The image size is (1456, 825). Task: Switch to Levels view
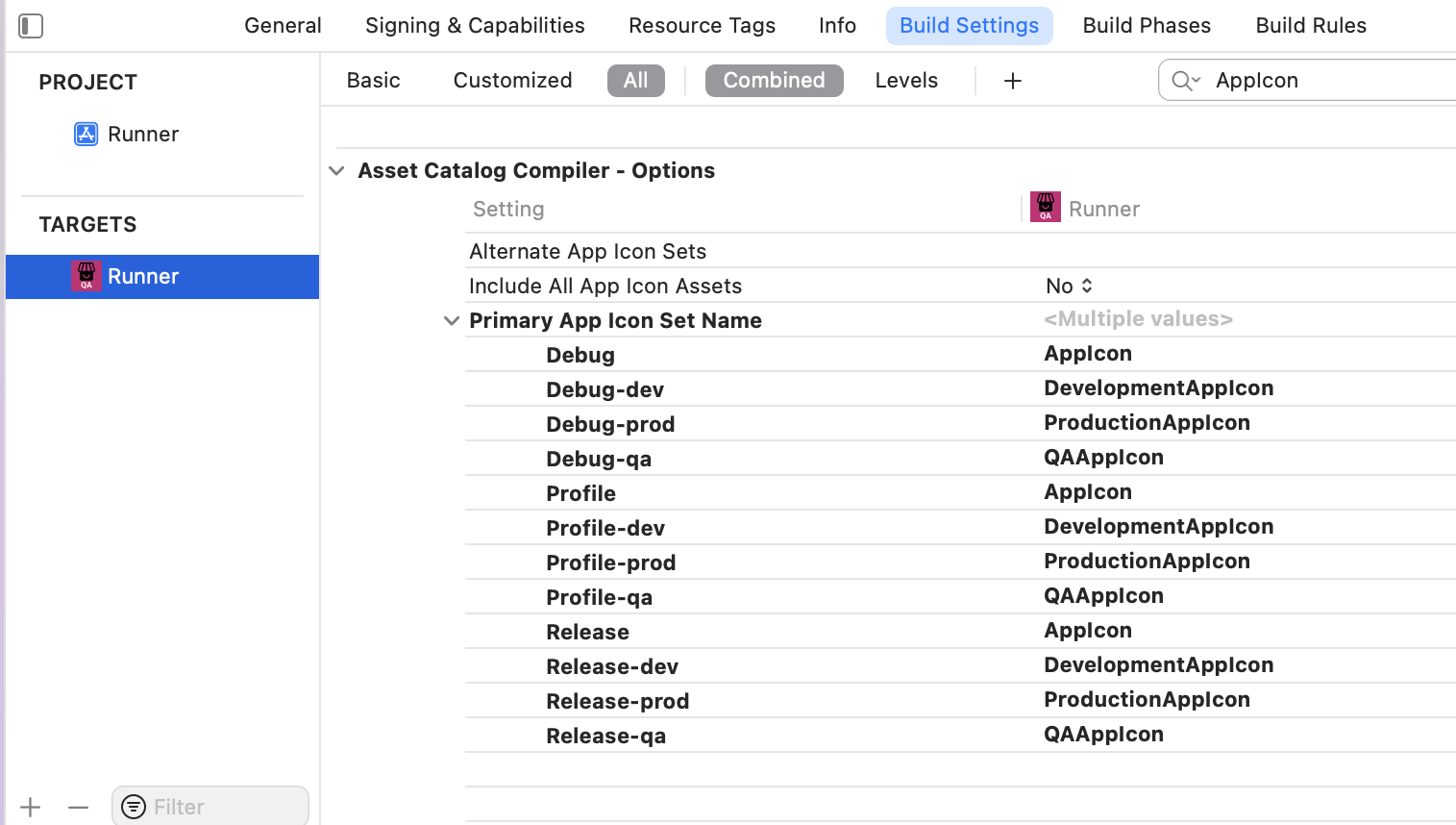click(x=905, y=81)
